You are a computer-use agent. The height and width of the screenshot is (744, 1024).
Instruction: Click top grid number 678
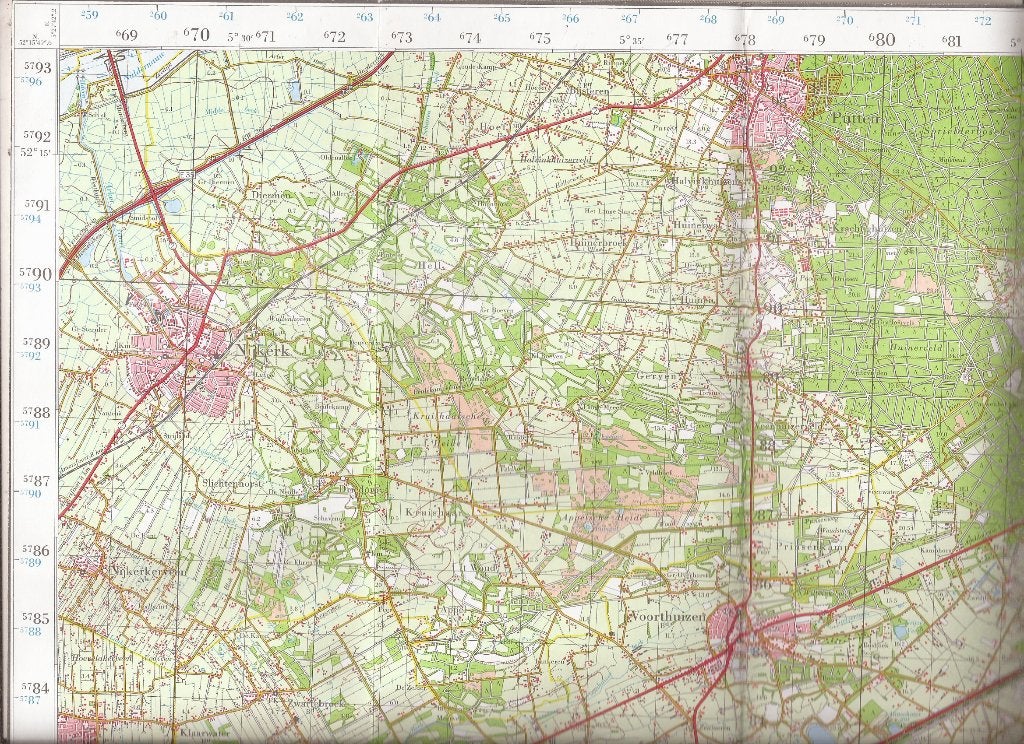coord(745,39)
